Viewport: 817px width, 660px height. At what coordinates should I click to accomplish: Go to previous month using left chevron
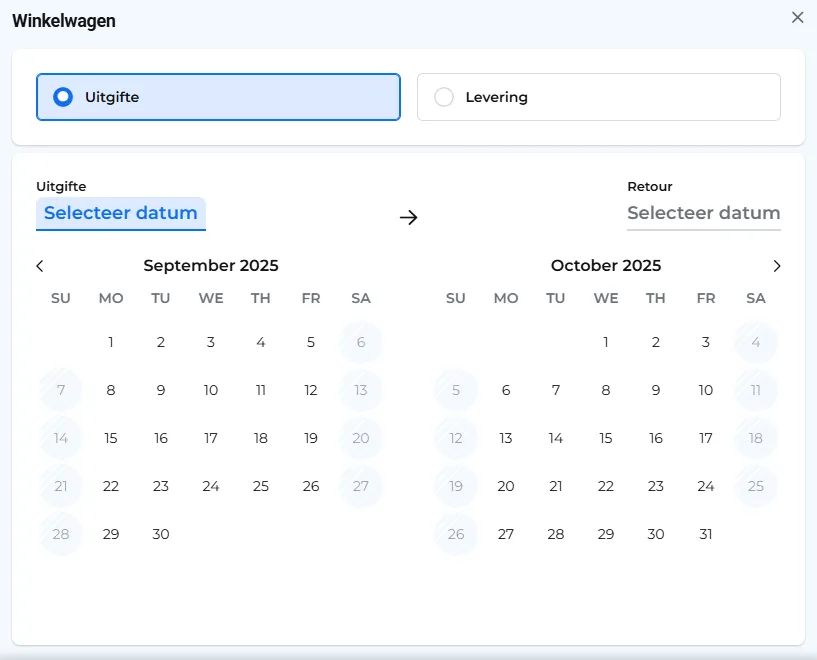pyautogui.click(x=40, y=266)
